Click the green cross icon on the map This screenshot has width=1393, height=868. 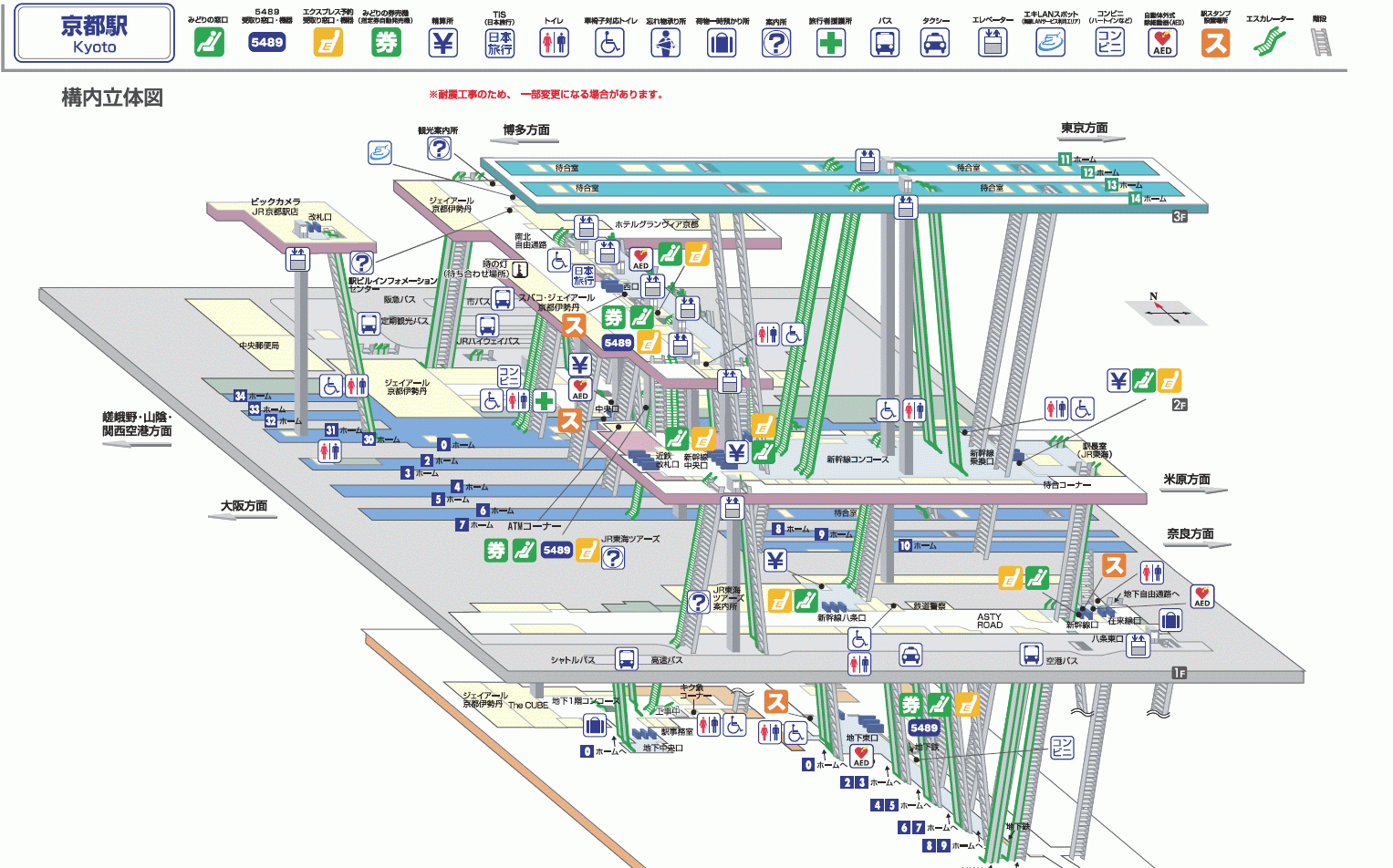(x=545, y=400)
